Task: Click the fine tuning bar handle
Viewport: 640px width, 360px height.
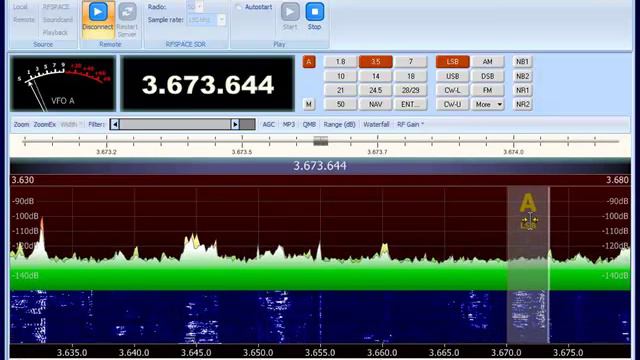Action: [320, 141]
